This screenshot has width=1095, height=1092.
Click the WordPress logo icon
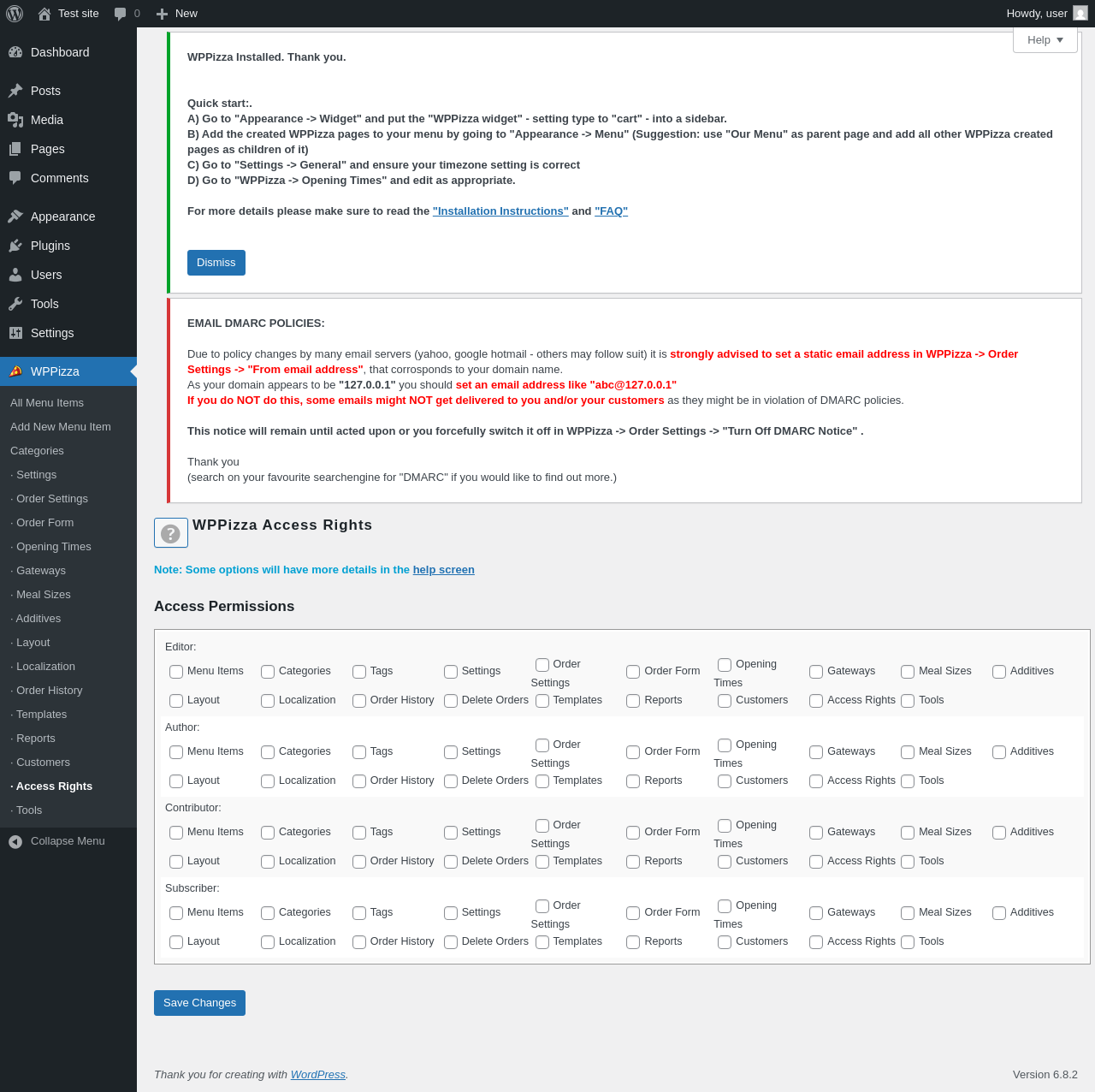(15, 14)
